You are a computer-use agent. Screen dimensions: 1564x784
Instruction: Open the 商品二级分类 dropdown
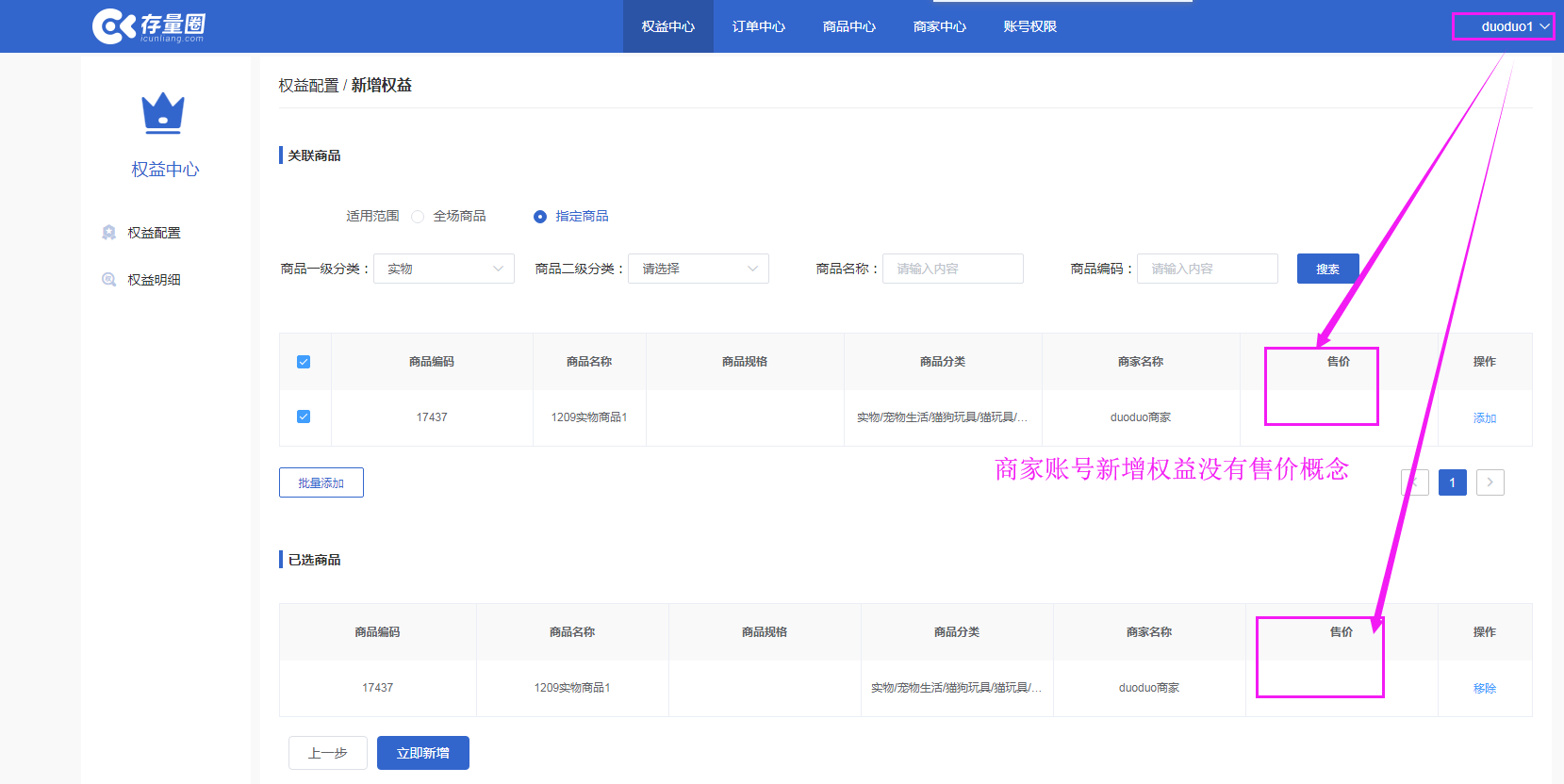(699, 269)
